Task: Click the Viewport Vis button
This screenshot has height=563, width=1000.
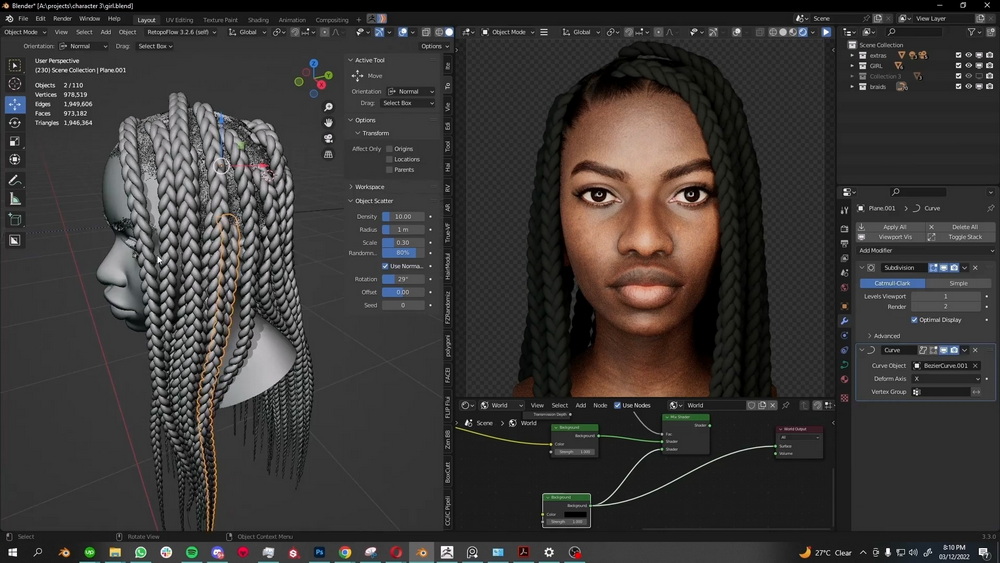Action: [890, 237]
